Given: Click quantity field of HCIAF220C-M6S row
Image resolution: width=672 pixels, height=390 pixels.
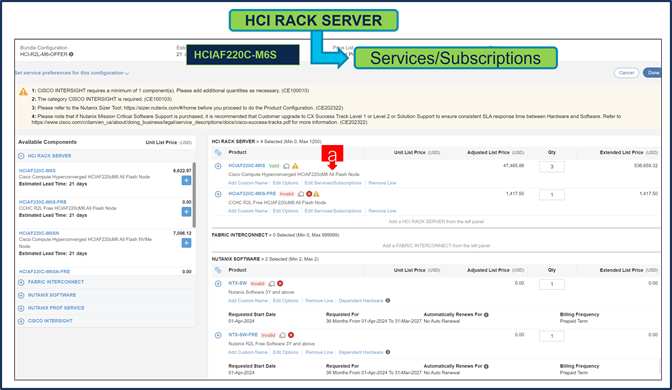Looking at the screenshot, I should [552, 167].
